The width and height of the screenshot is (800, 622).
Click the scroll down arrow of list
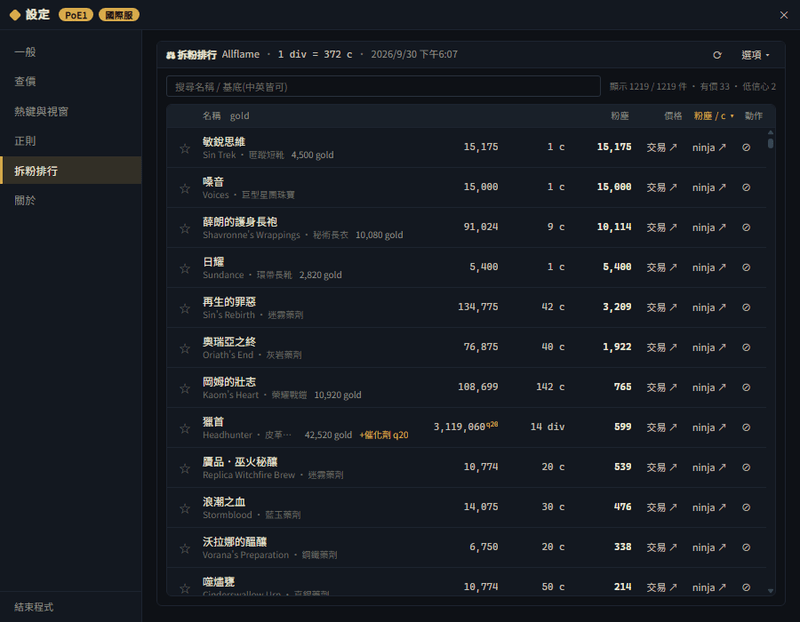coord(770,591)
